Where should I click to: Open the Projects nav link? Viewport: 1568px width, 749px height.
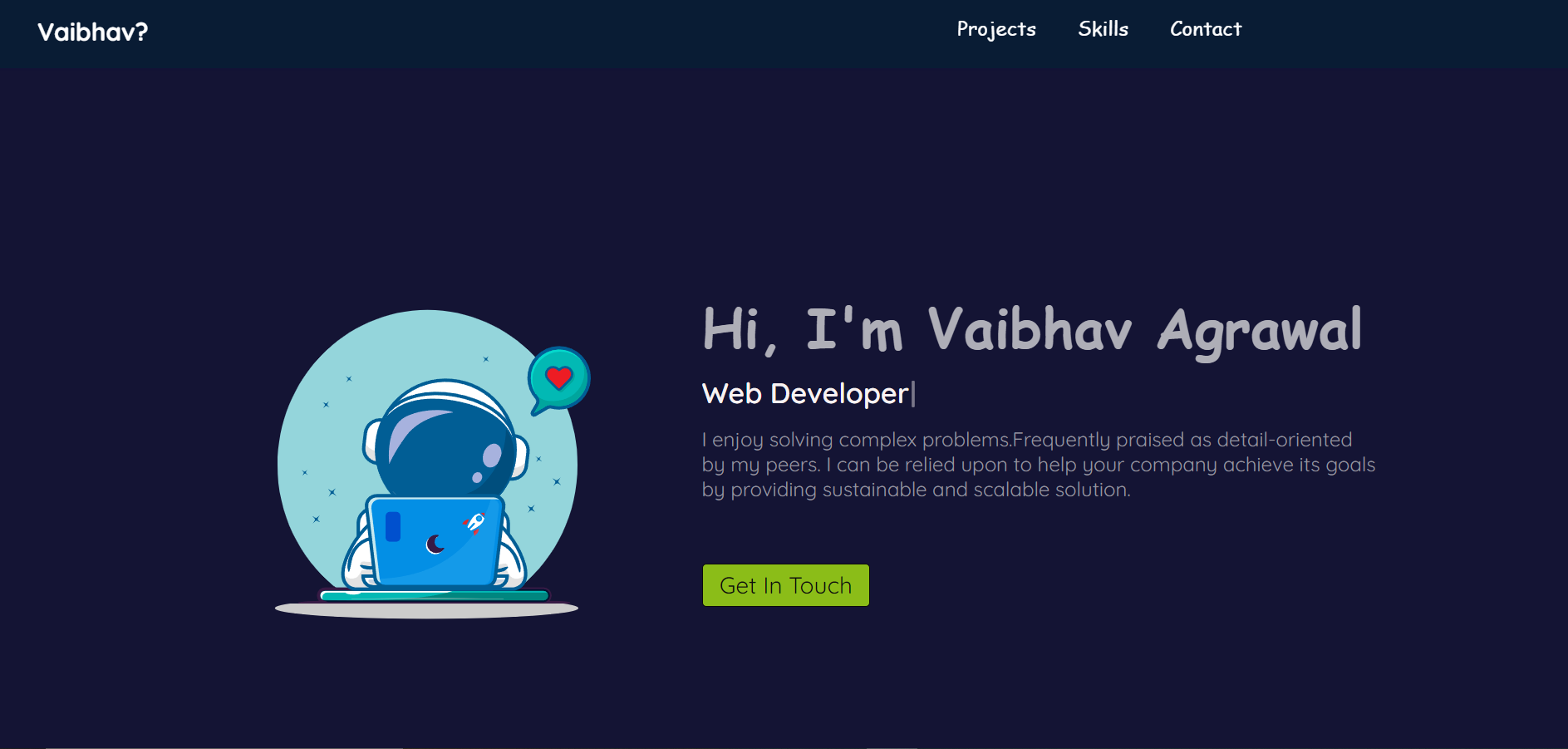996,29
